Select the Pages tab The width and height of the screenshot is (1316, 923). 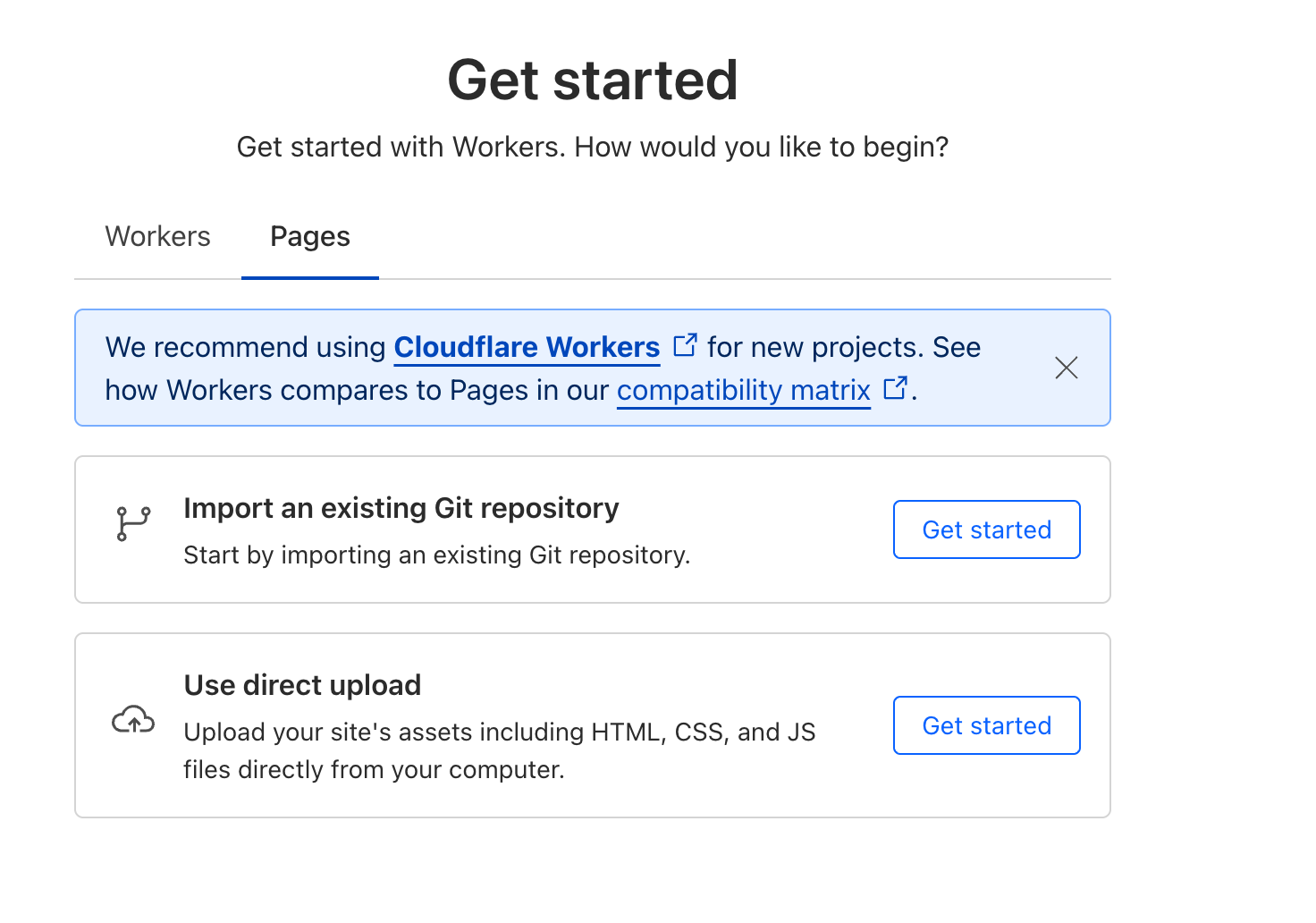pyautogui.click(x=309, y=236)
